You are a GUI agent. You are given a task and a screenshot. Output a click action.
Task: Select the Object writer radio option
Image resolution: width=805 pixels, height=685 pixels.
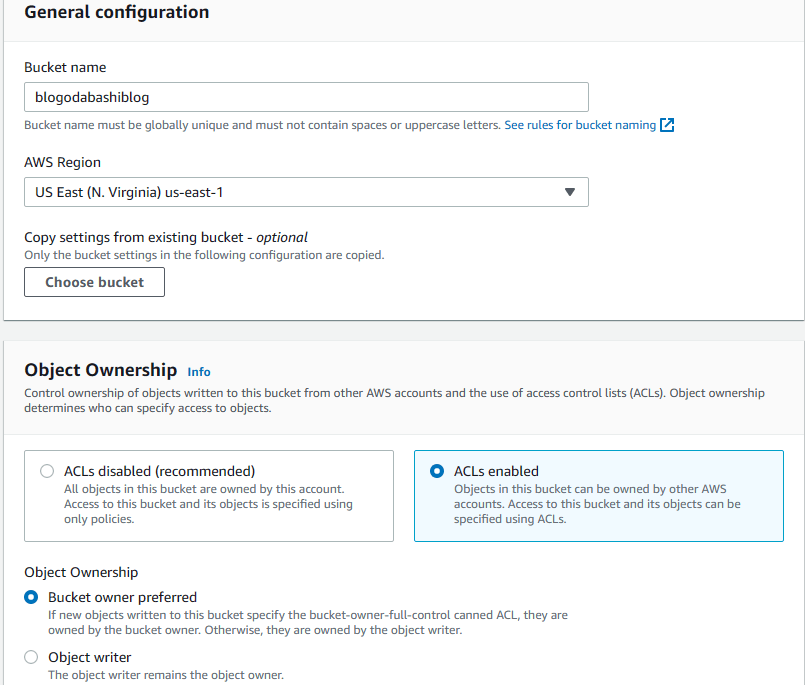pyautogui.click(x=31, y=657)
